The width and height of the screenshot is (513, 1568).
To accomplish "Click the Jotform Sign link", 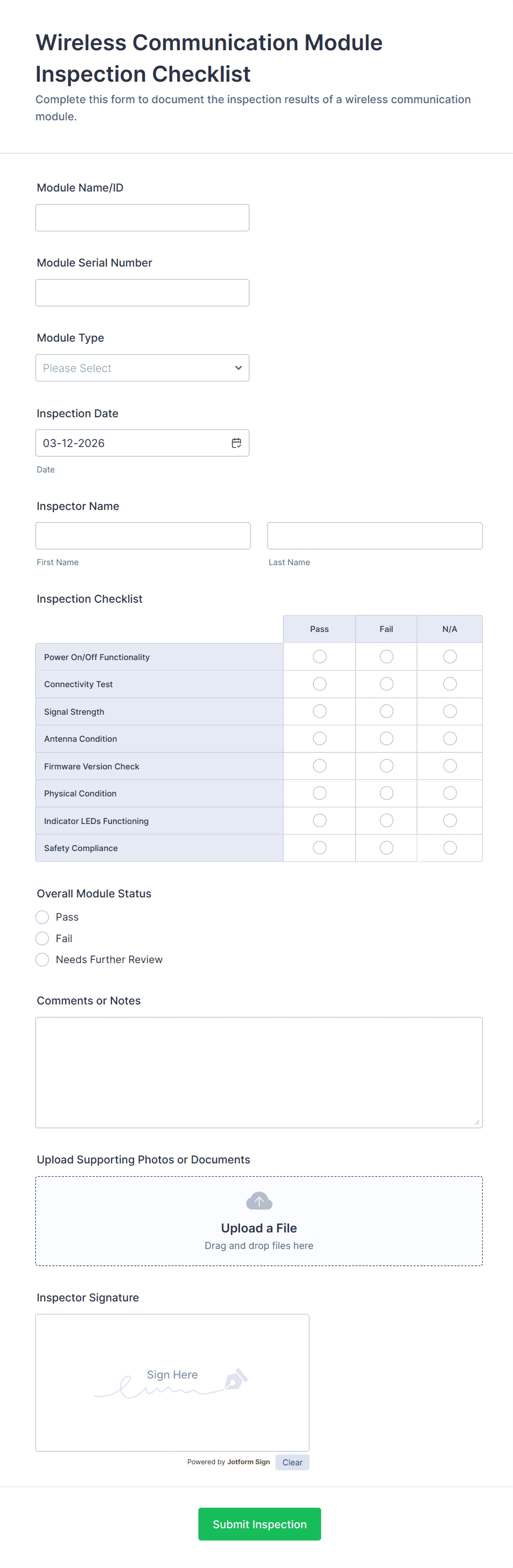I will [x=248, y=1462].
